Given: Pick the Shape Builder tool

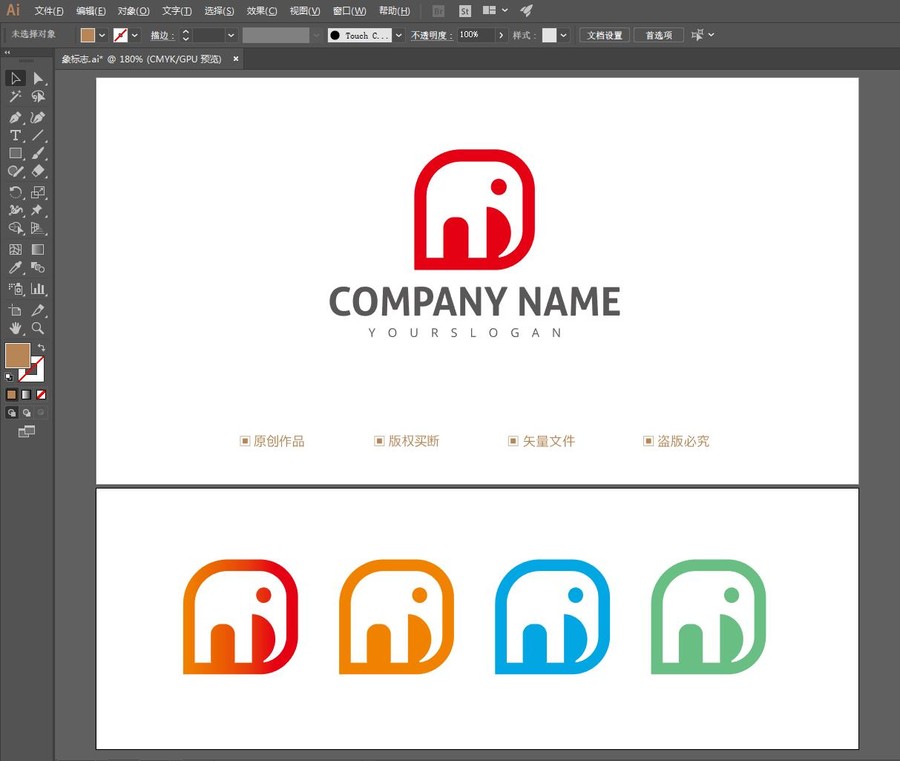Looking at the screenshot, I should (x=15, y=228).
